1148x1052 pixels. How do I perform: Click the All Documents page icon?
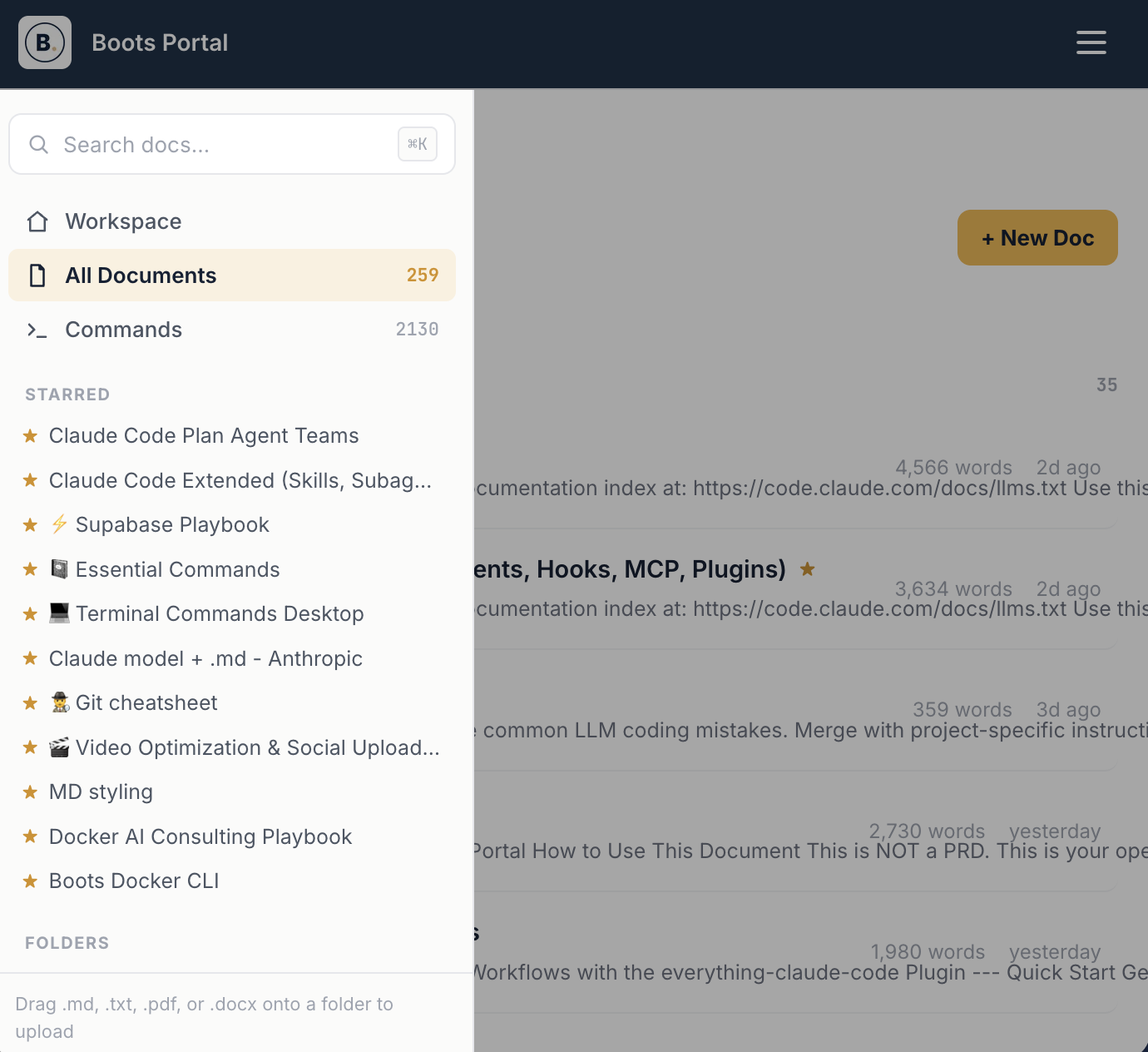click(37, 275)
